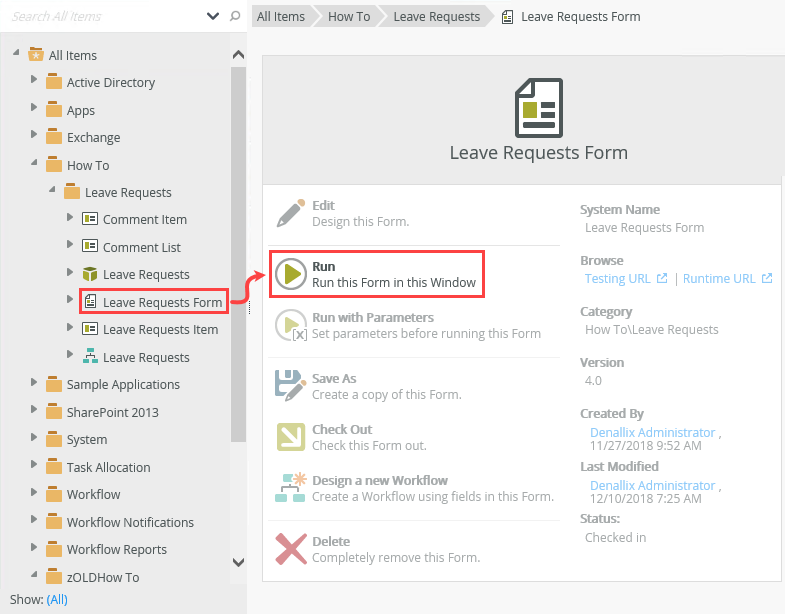The image size is (785, 614).
Task: Click Check this Form out text
Action: (x=369, y=445)
